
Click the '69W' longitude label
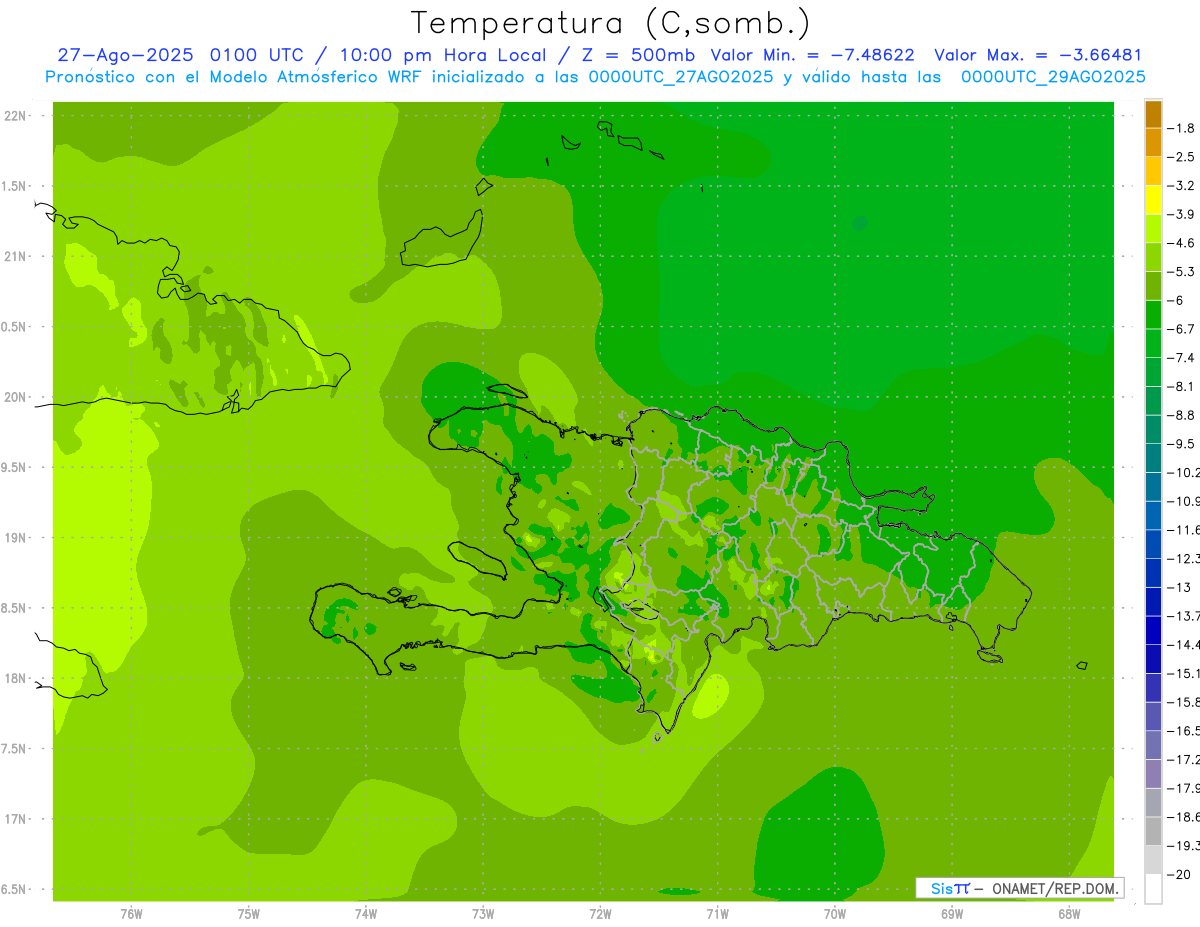tap(952, 914)
